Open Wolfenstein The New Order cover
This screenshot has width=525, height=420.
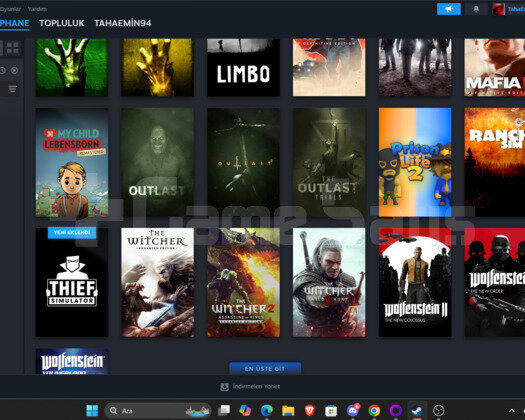click(495, 282)
